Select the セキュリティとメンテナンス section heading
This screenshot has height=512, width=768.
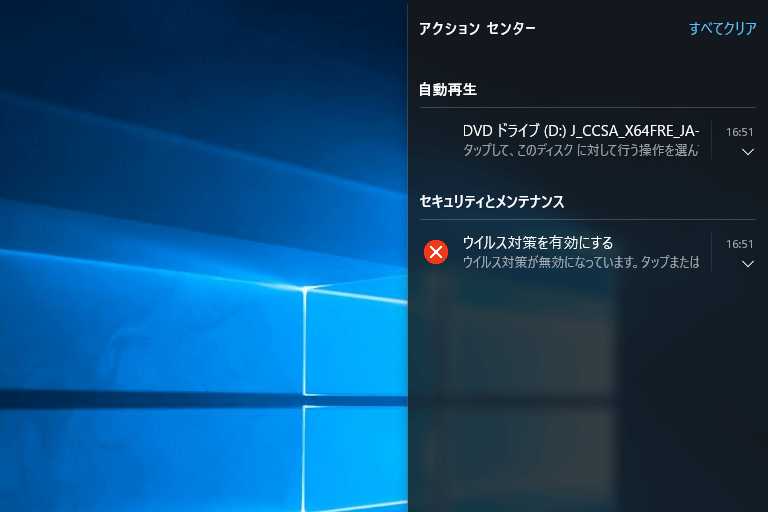pos(492,201)
